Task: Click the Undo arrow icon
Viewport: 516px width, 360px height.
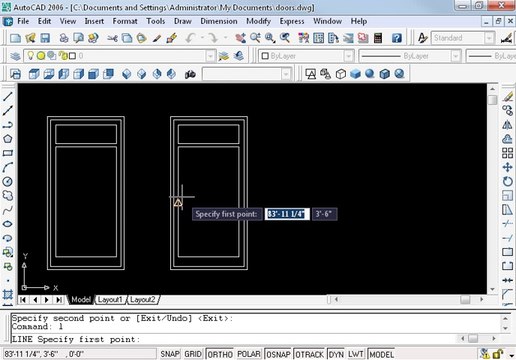Action: (x=190, y=38)
